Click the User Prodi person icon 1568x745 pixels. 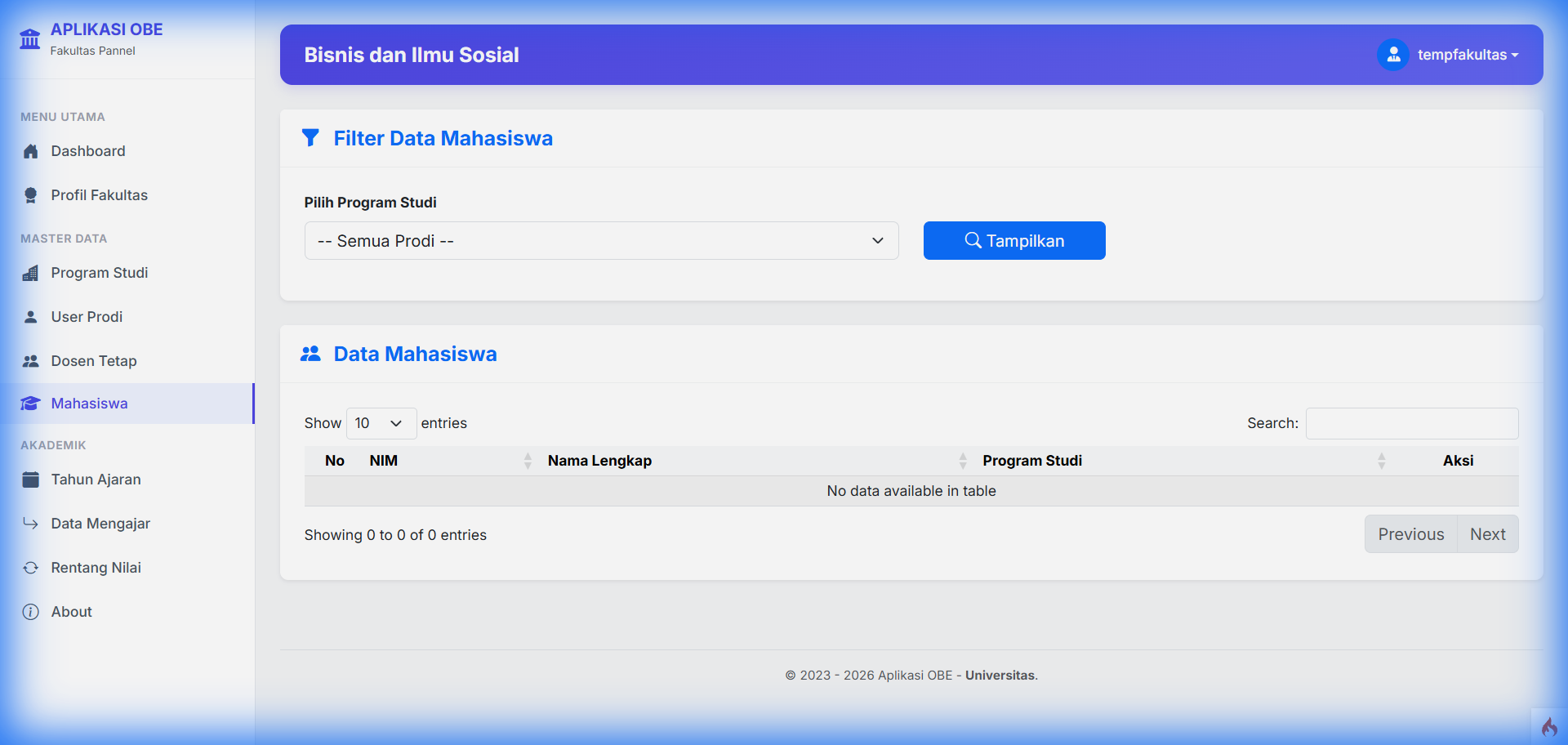(x=31, y=317)
